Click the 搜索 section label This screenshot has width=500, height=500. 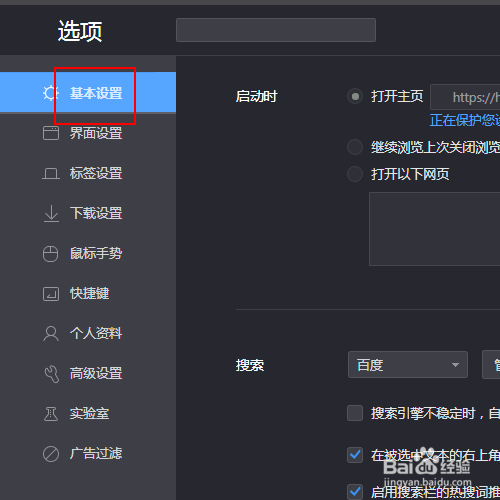point(250,365)
